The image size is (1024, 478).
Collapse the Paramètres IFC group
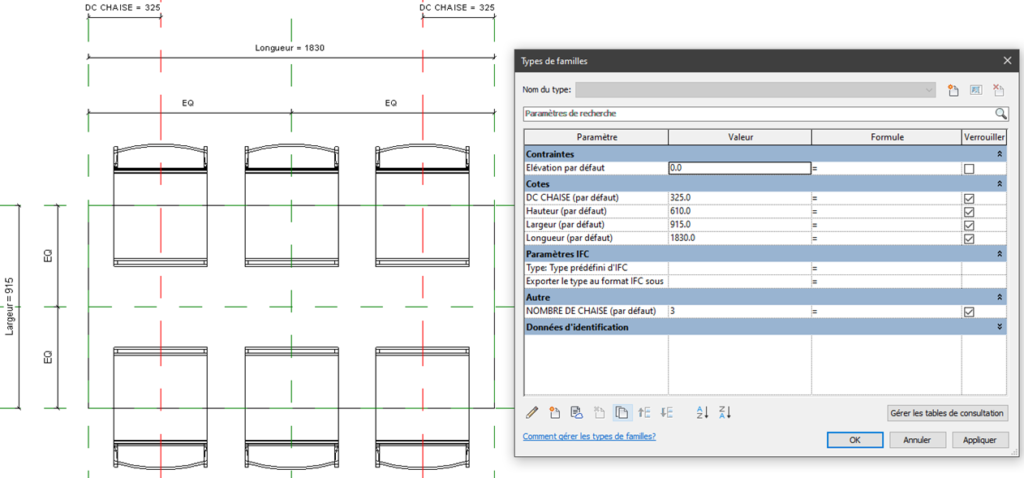coord(1000,255)
